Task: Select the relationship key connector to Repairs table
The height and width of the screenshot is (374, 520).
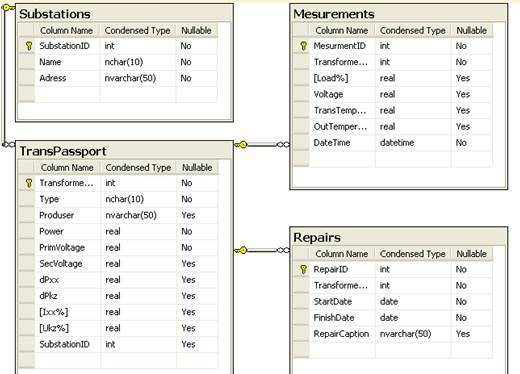Action: pos(241,250)
